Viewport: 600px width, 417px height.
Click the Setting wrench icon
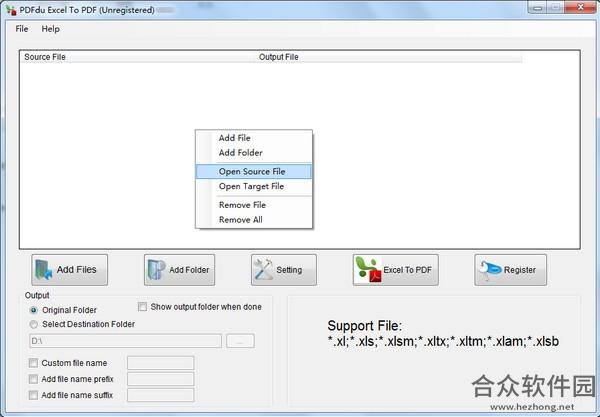264,269
